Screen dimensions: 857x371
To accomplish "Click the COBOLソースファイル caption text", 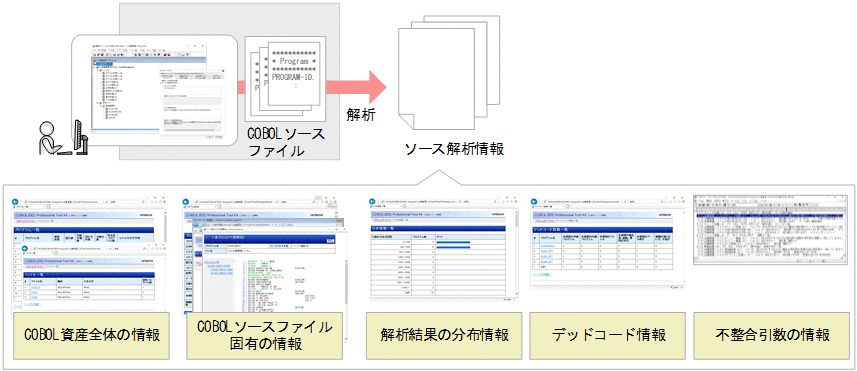I will (x=285, y=143).
